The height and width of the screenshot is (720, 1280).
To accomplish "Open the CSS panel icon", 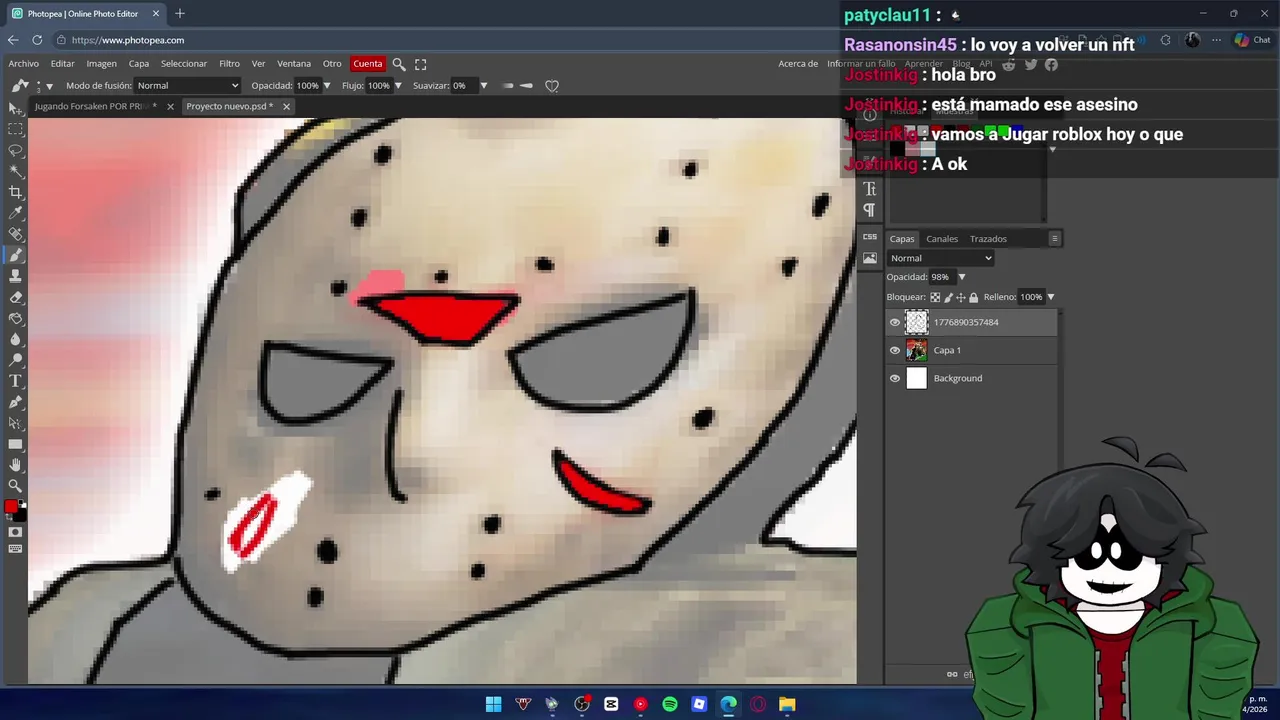I will pos(870,237).
